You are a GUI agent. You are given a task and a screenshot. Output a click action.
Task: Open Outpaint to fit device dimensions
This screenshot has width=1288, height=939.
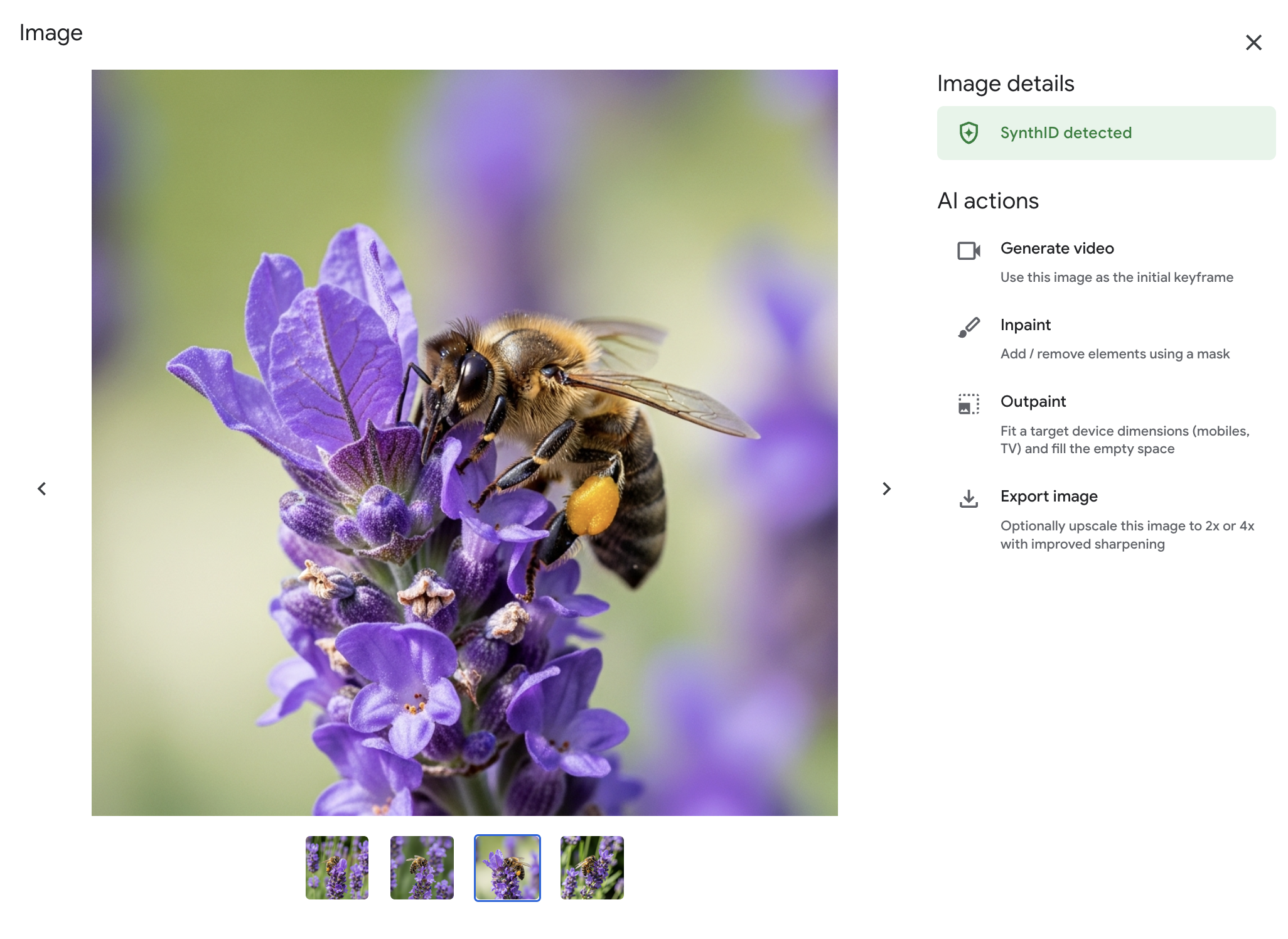coord(1033,401)
